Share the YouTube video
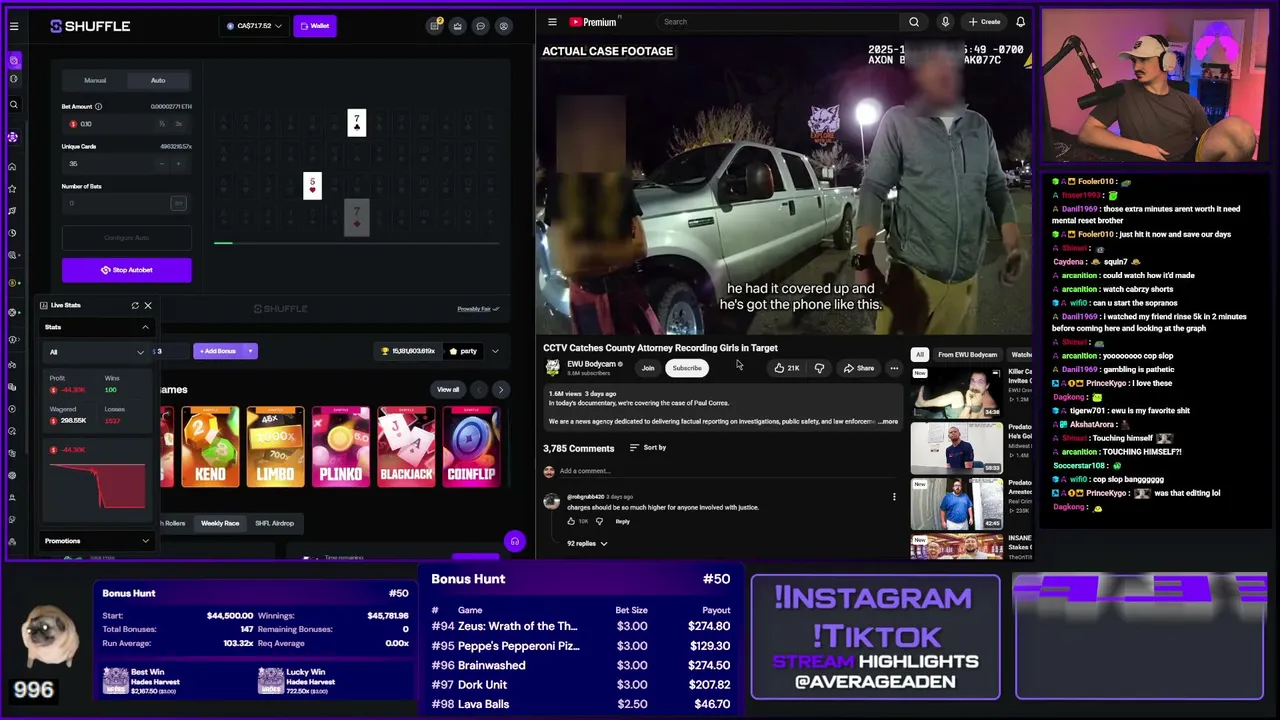The image size is (1280, 720). pos(858,368)
